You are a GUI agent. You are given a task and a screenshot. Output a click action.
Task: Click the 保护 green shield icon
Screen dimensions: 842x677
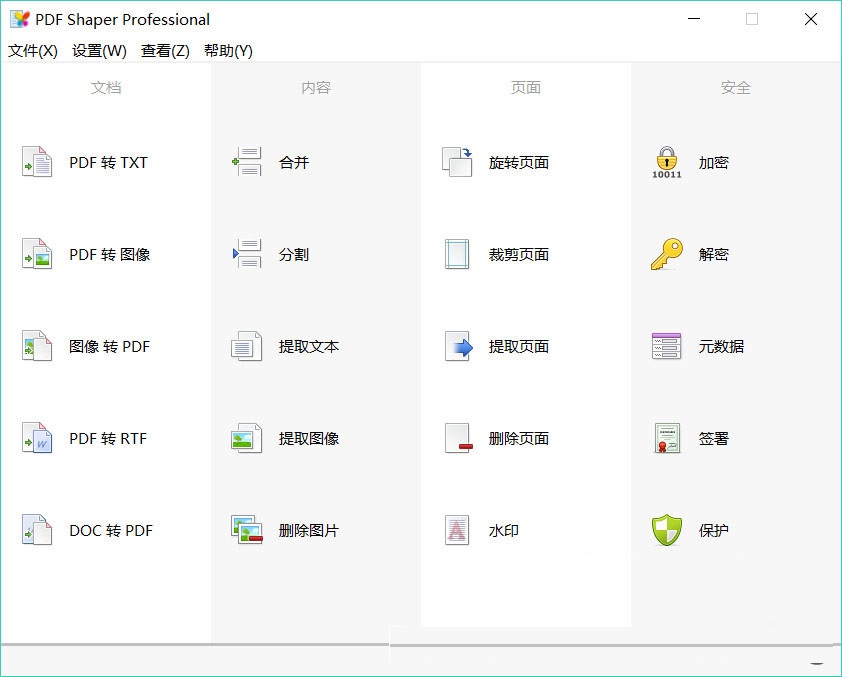tap(666, 530)
